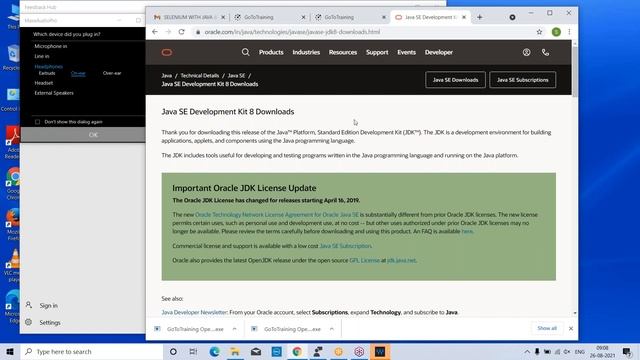The width and height of the screenshot is (640, 360).
Task: Reload the Oracle page
Action: pos(182,32)
